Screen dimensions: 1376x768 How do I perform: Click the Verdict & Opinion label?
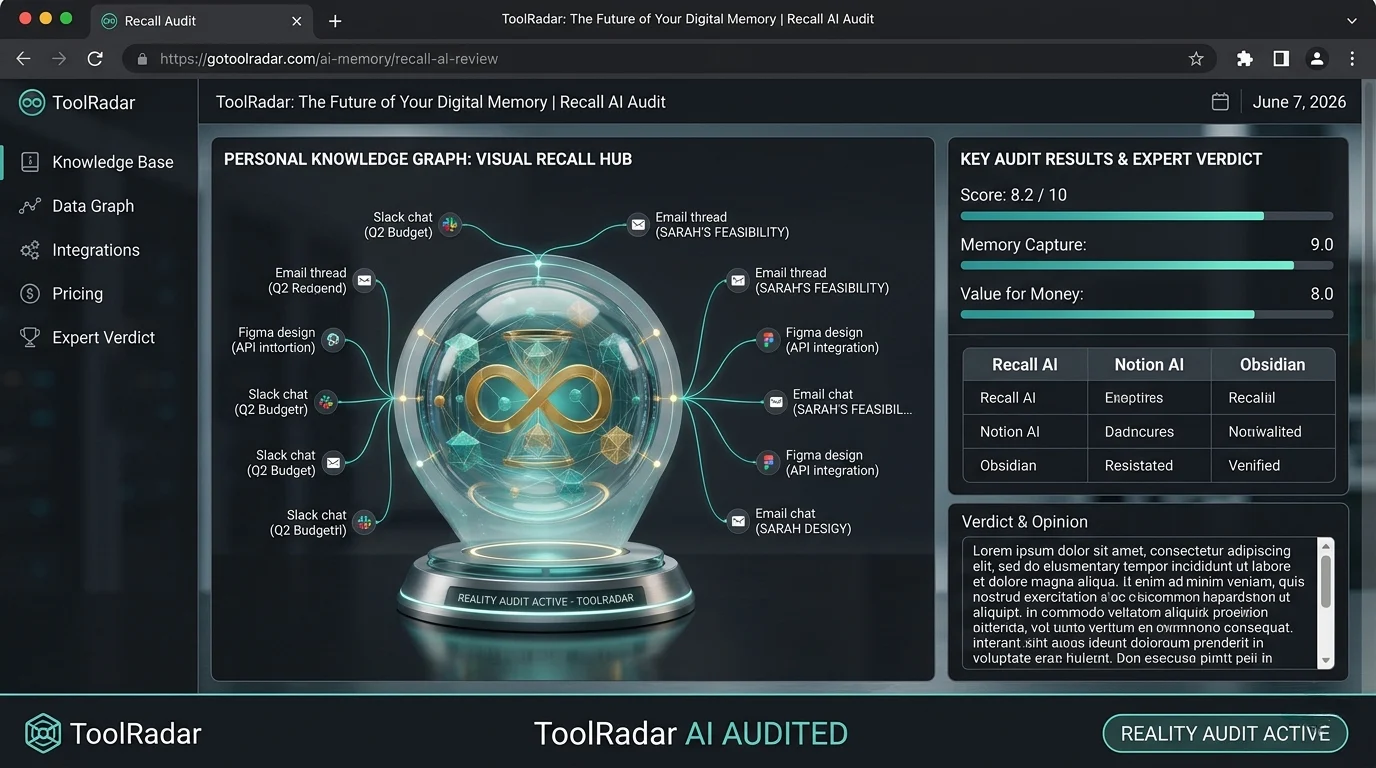tap(1024, 522)
